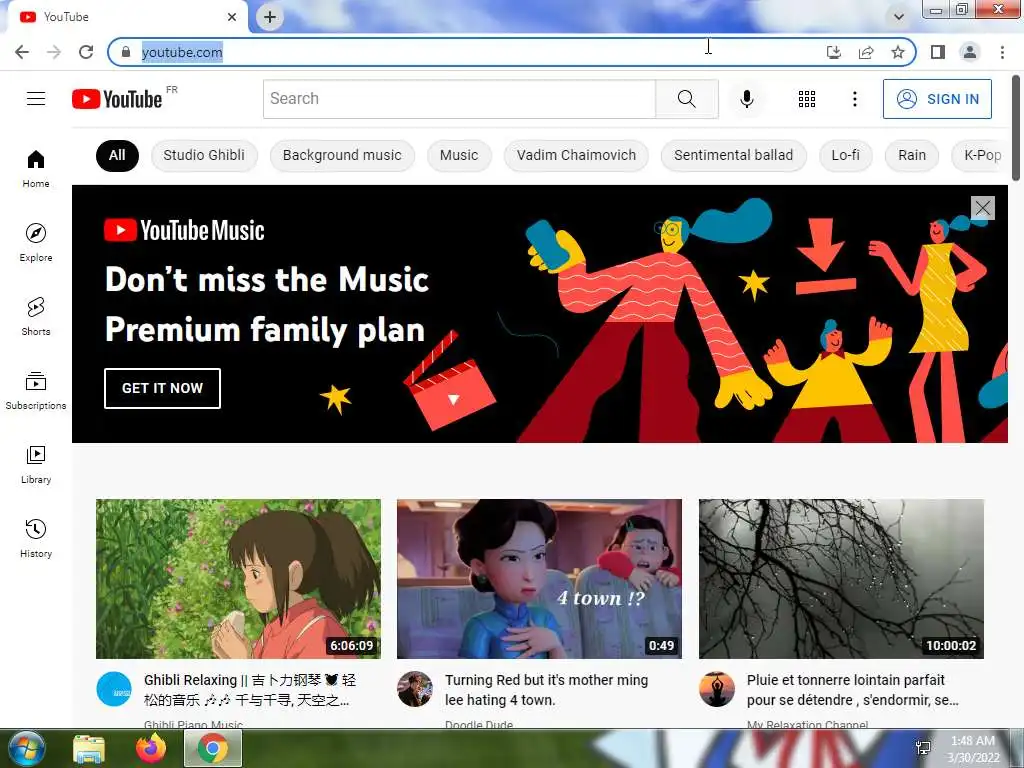Open the Doodle Dude channel avatar
Viewport: 1024px width, 768px height.
pos(415,689)
